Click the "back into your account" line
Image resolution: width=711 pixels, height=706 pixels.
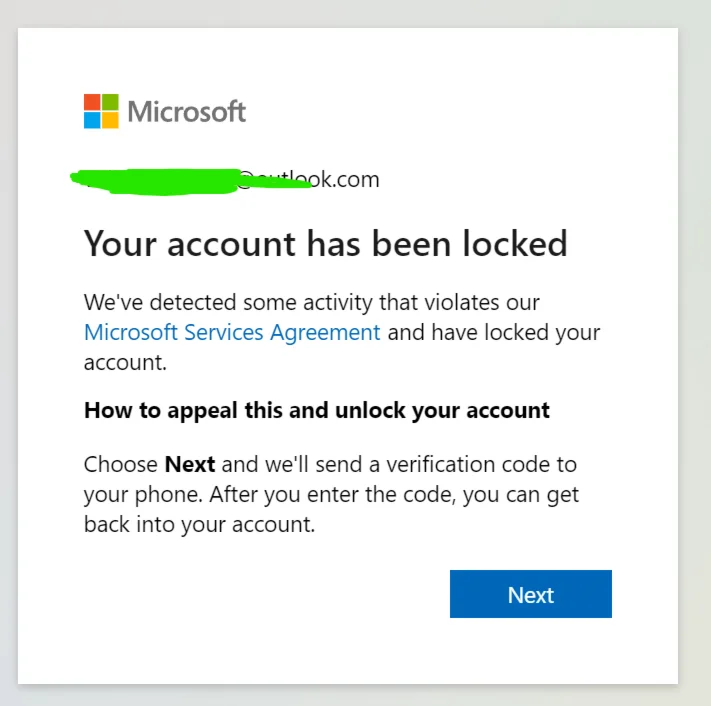pos(199,525)
